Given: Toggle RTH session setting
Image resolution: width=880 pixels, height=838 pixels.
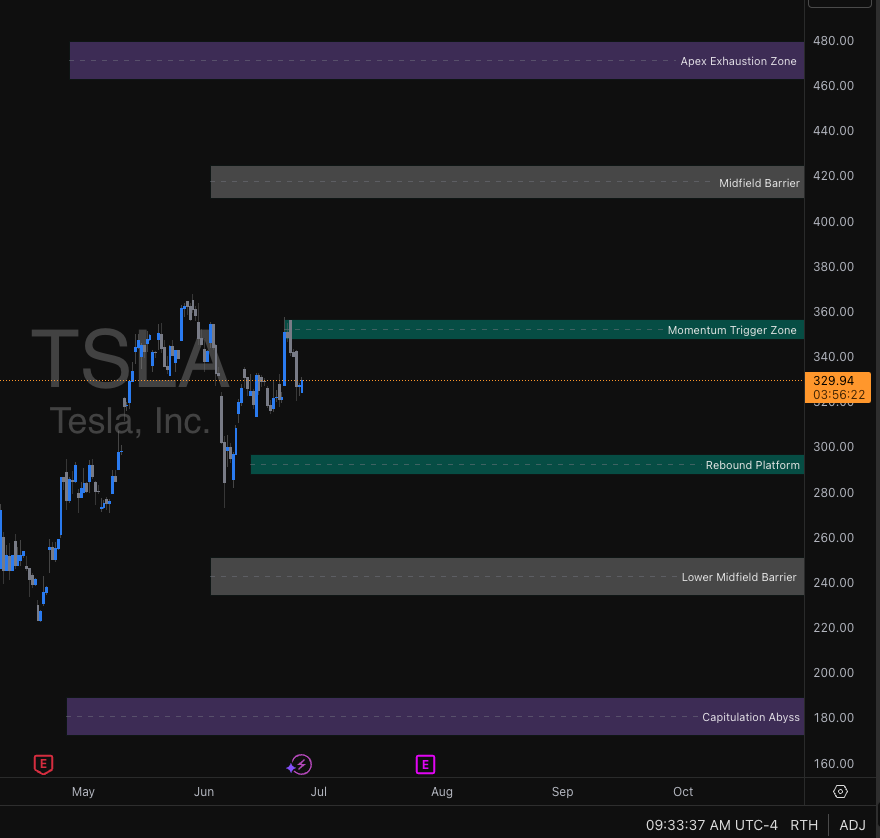Looking at the screenshot, I should (804, 825).
